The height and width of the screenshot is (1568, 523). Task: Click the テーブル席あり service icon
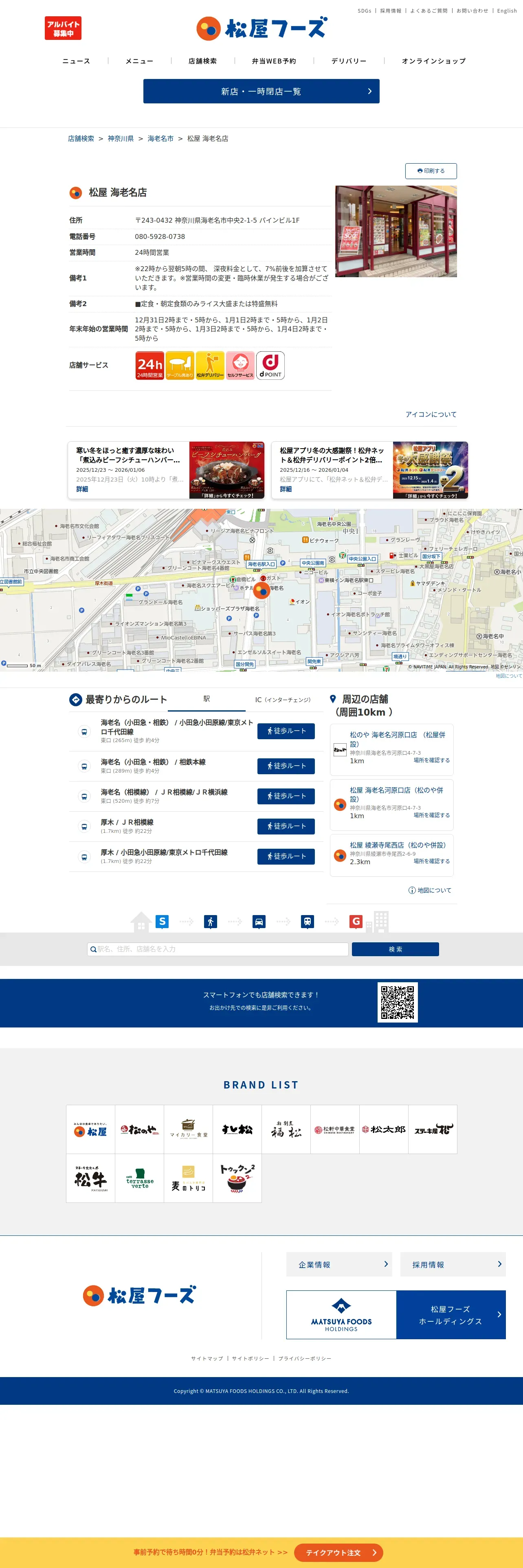tap(180, 365)
